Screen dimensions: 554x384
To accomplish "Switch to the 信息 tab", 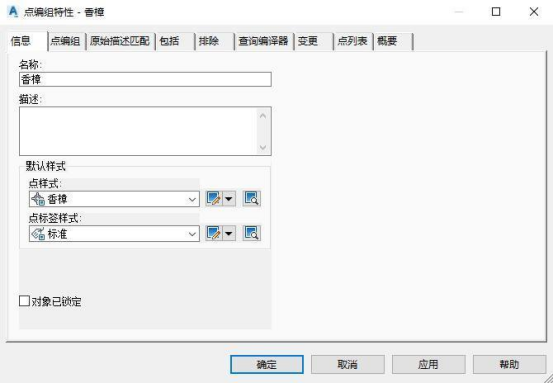I will 27,41.
